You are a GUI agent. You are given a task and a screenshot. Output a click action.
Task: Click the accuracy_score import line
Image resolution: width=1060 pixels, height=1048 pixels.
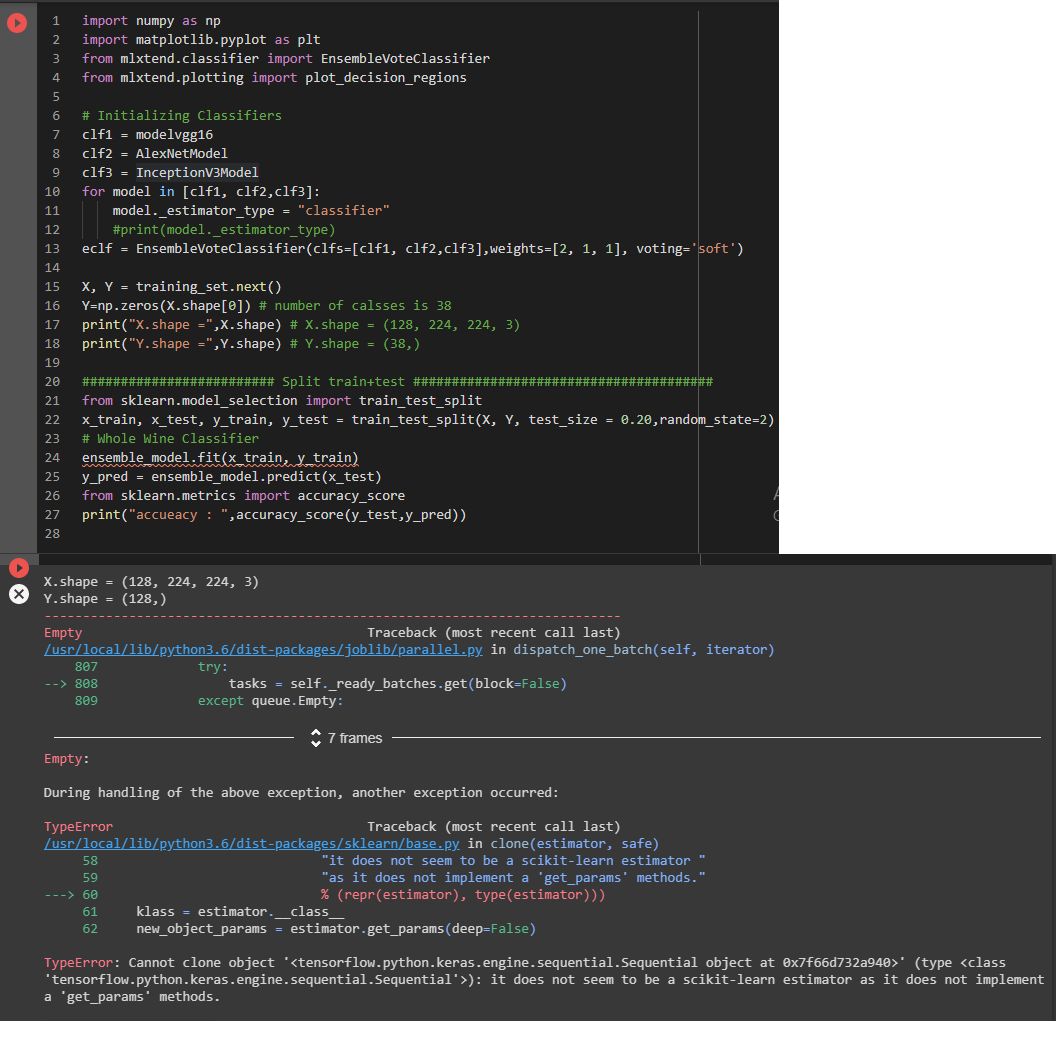click(243, 496)
